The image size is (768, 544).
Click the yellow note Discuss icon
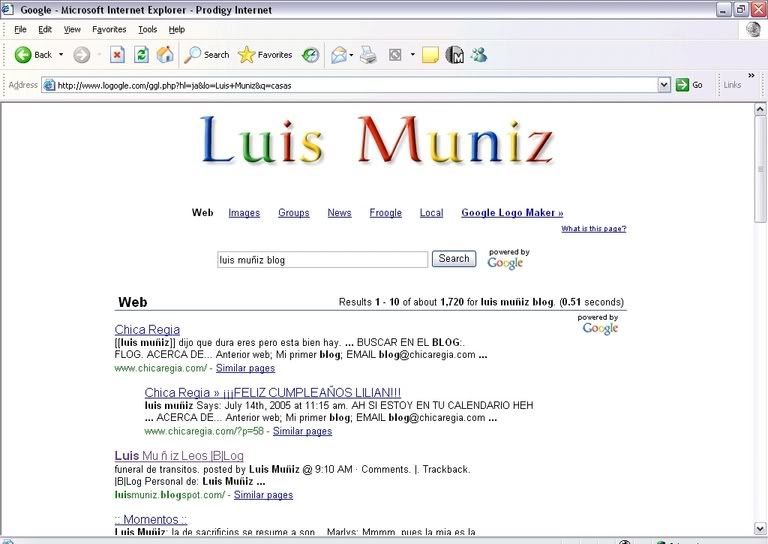(430, 55)
